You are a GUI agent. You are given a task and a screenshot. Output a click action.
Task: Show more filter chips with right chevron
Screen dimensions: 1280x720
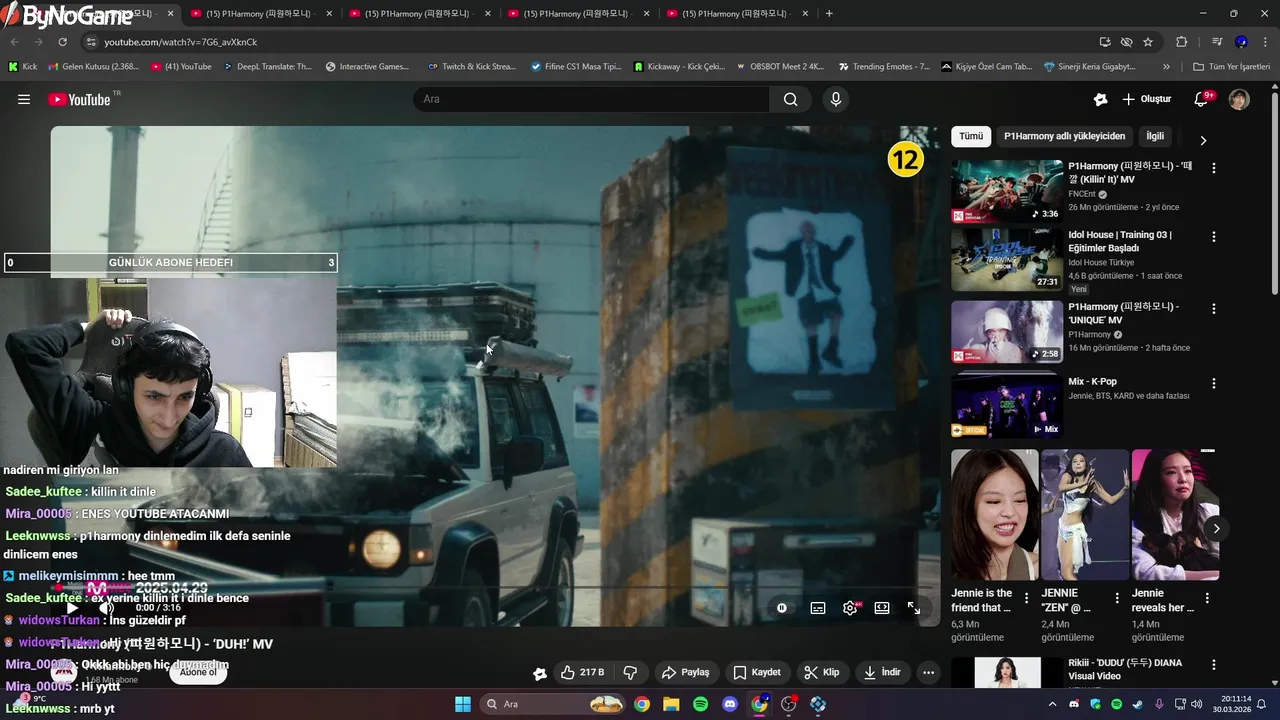[x=1203, y=140]
